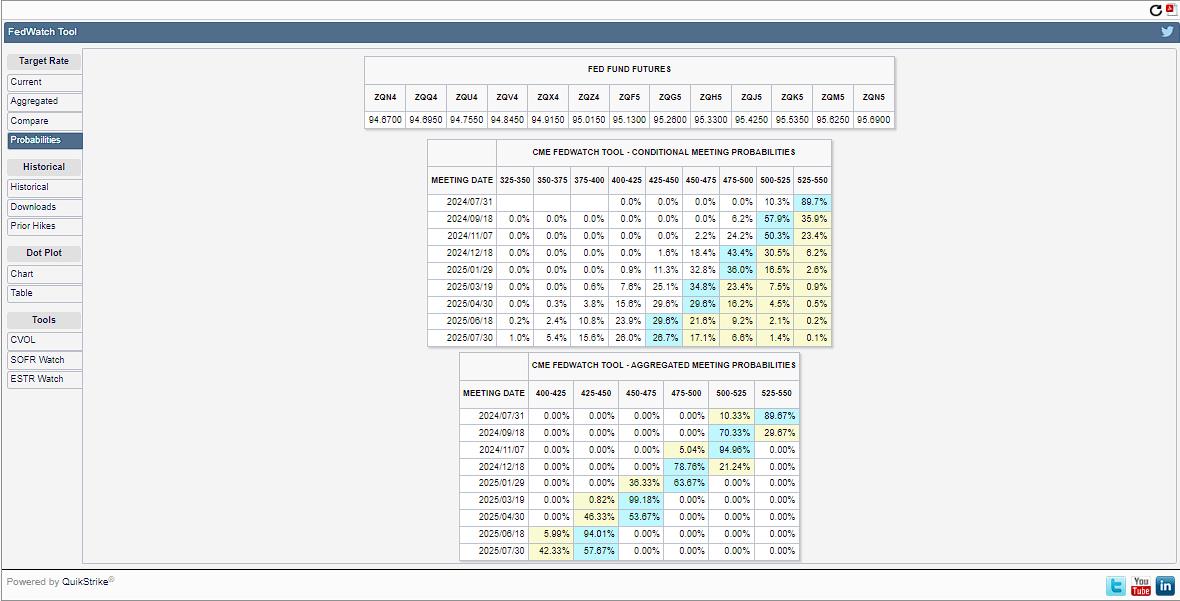
Task: Select the Probabilities menu item
Action: click(45, 141)
